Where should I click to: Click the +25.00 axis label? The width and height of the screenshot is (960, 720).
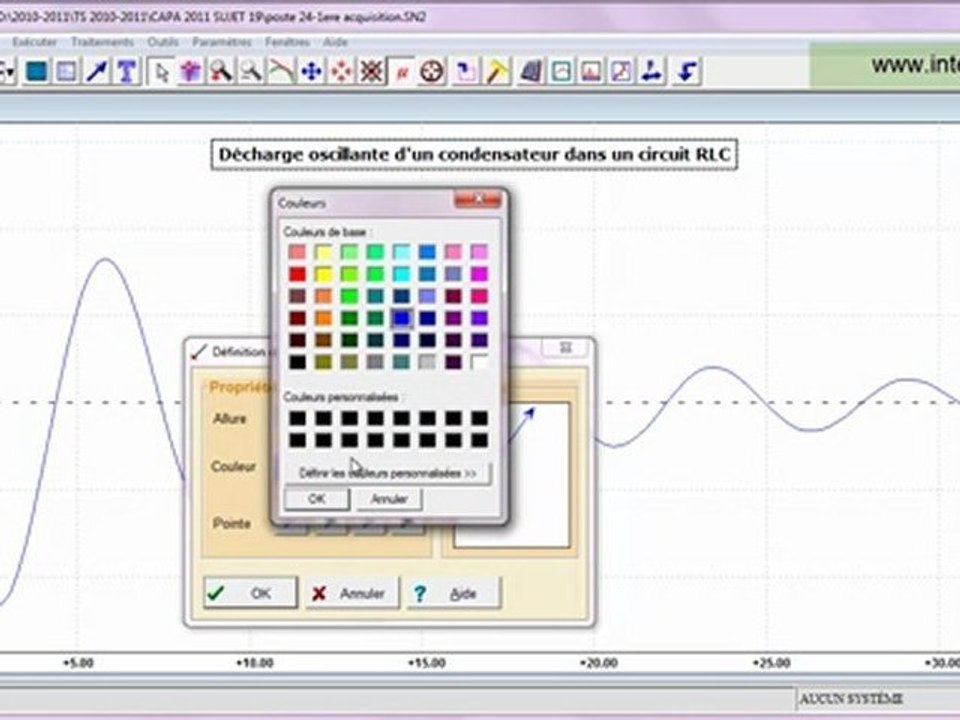(x=771, y=663)
